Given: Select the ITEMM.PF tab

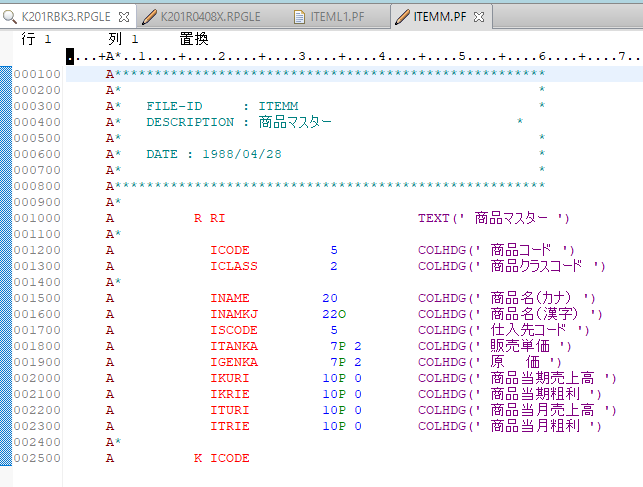Looking at the screenshot, I should pyautogui.click(x=440, y=17).
